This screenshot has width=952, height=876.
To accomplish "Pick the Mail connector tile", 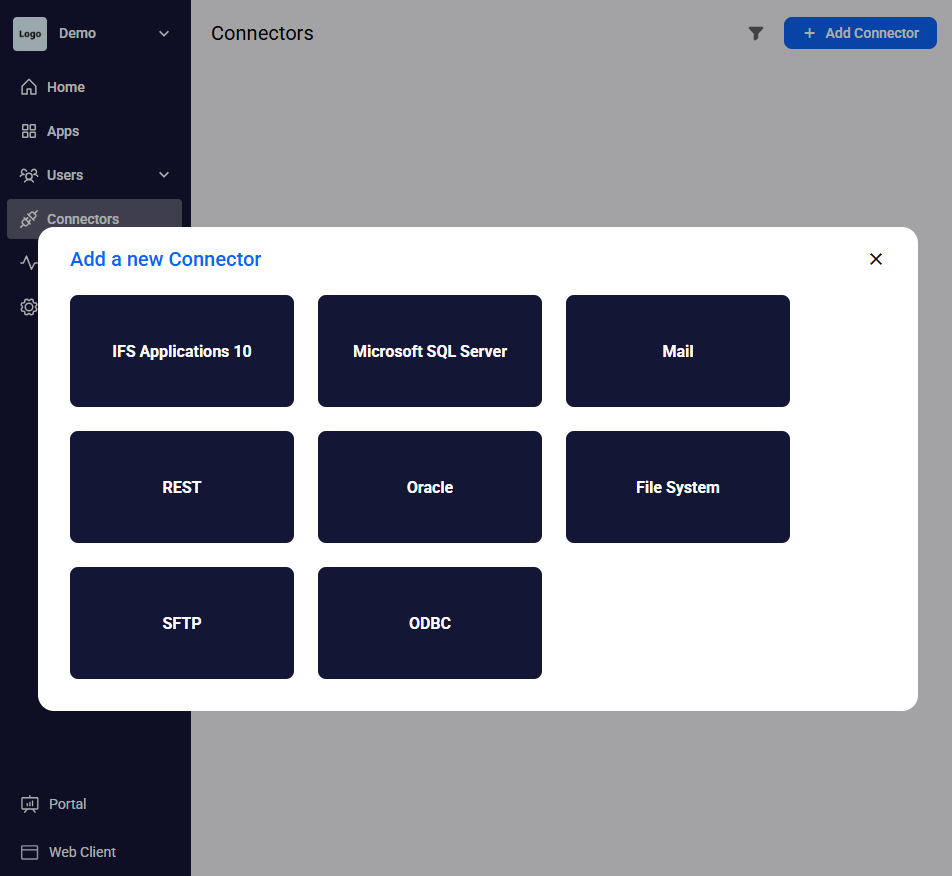I will (678, 351).
